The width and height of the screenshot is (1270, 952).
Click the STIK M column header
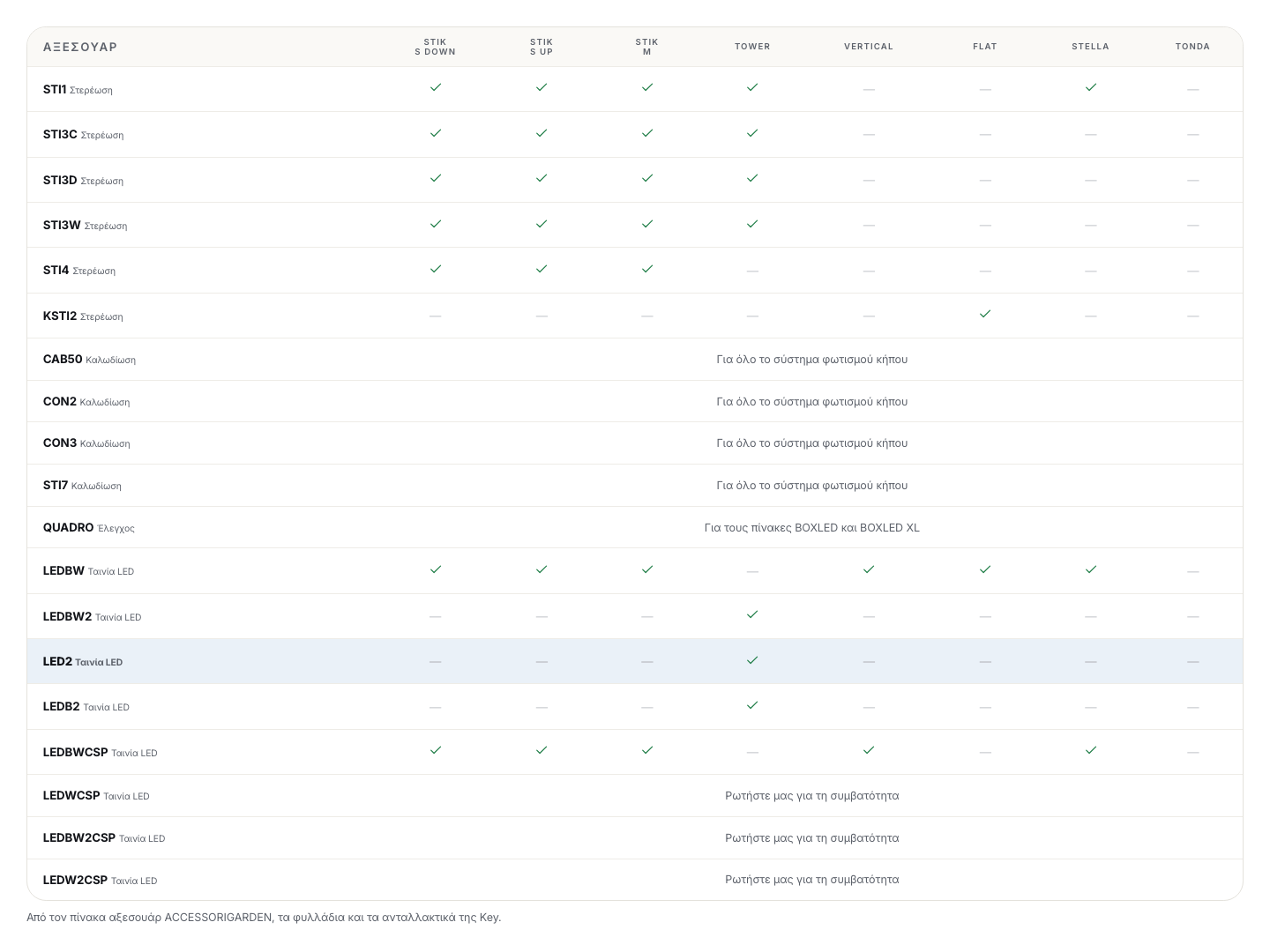point(647,47)
